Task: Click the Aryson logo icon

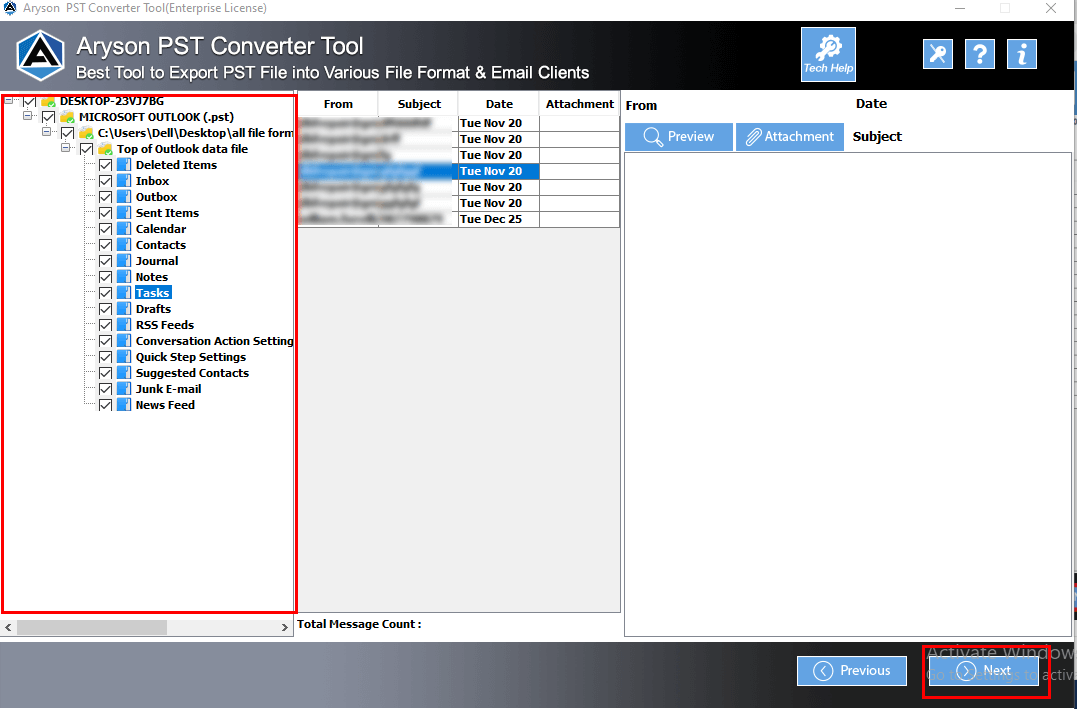Action: (40, 54)
